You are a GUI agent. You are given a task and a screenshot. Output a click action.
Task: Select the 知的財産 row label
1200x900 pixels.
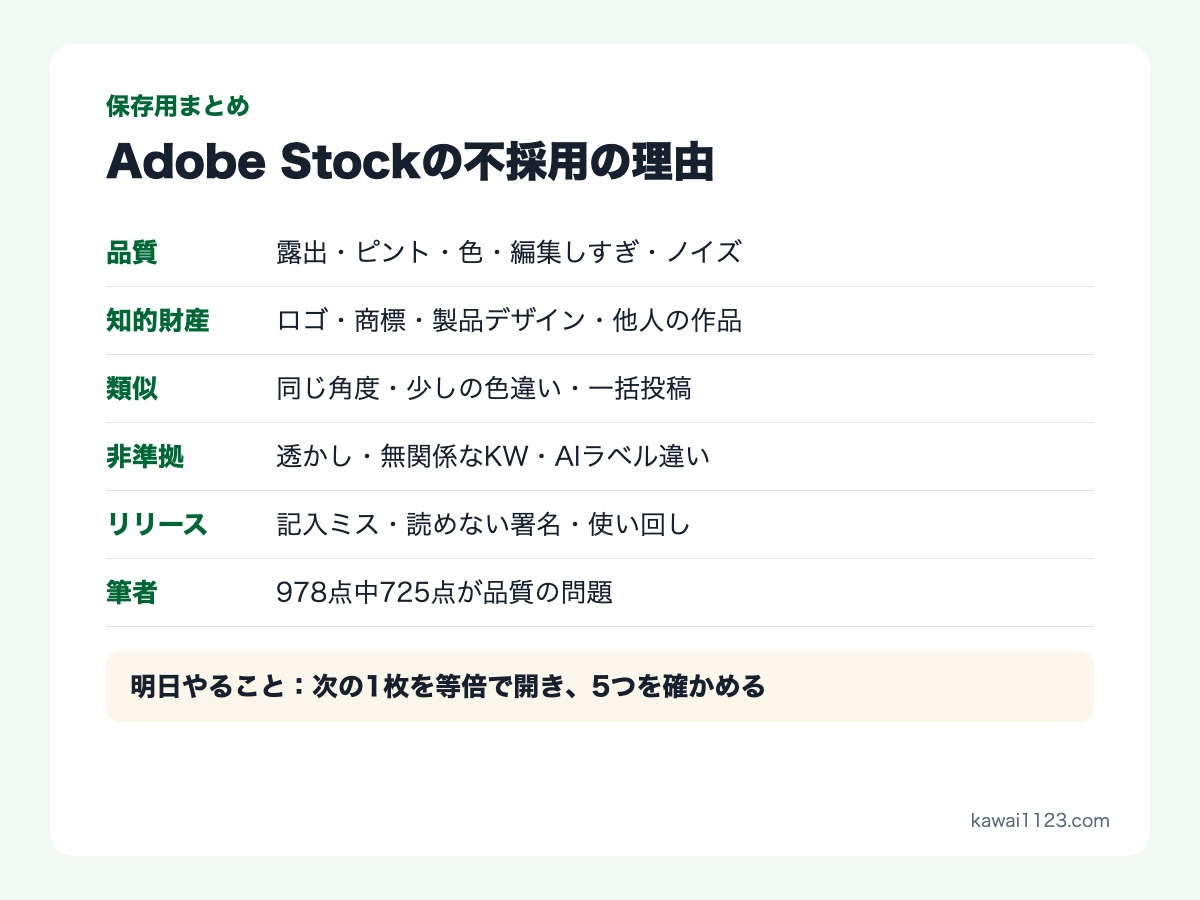[158, 321]
